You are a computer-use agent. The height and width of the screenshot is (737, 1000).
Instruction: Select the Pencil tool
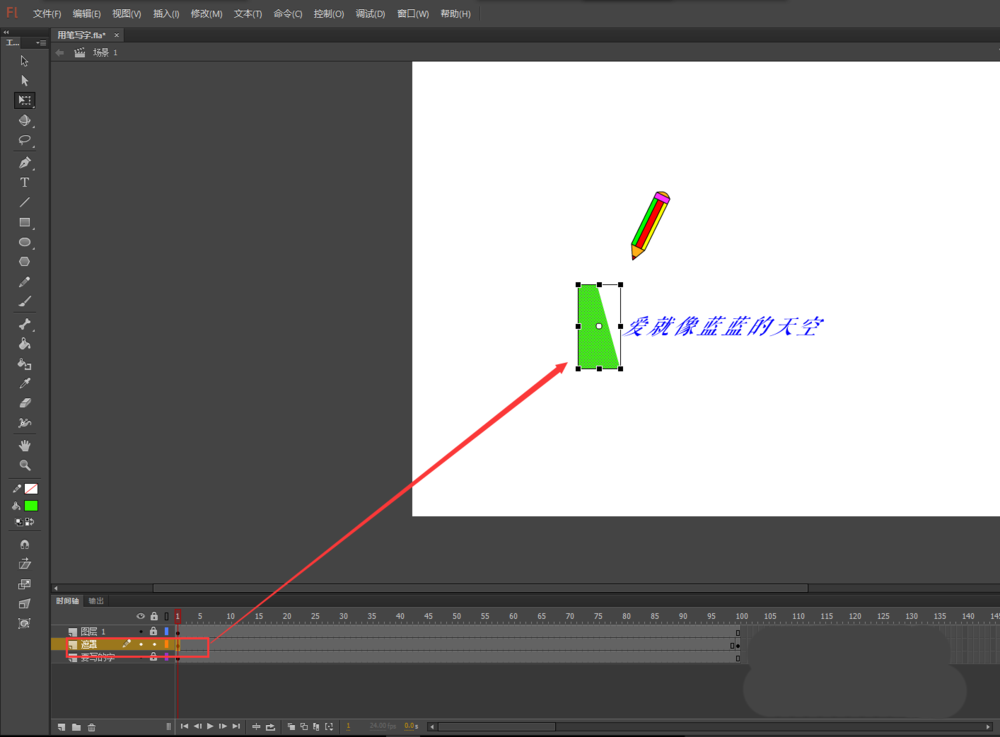pyautogui.click(x=24, y=282)
